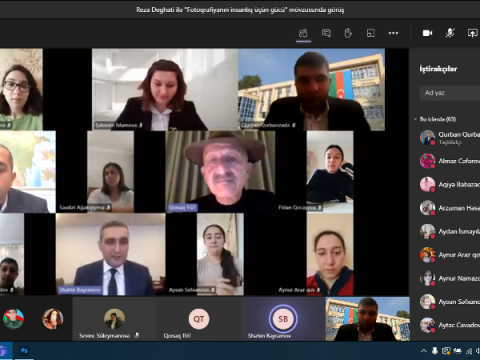The image size is (480, 360).
Task: Click the share content icon
Action: (x=472, y=33)
